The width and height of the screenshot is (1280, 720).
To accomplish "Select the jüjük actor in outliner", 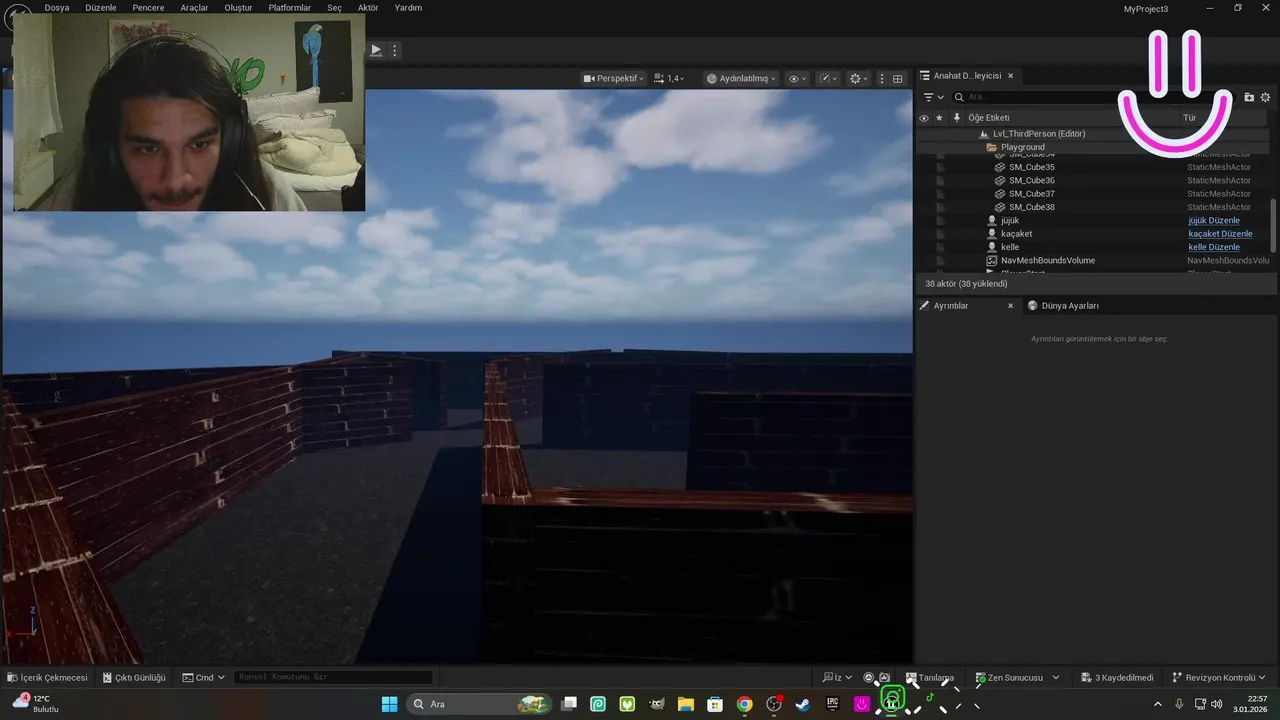I will pos(1009,220).
